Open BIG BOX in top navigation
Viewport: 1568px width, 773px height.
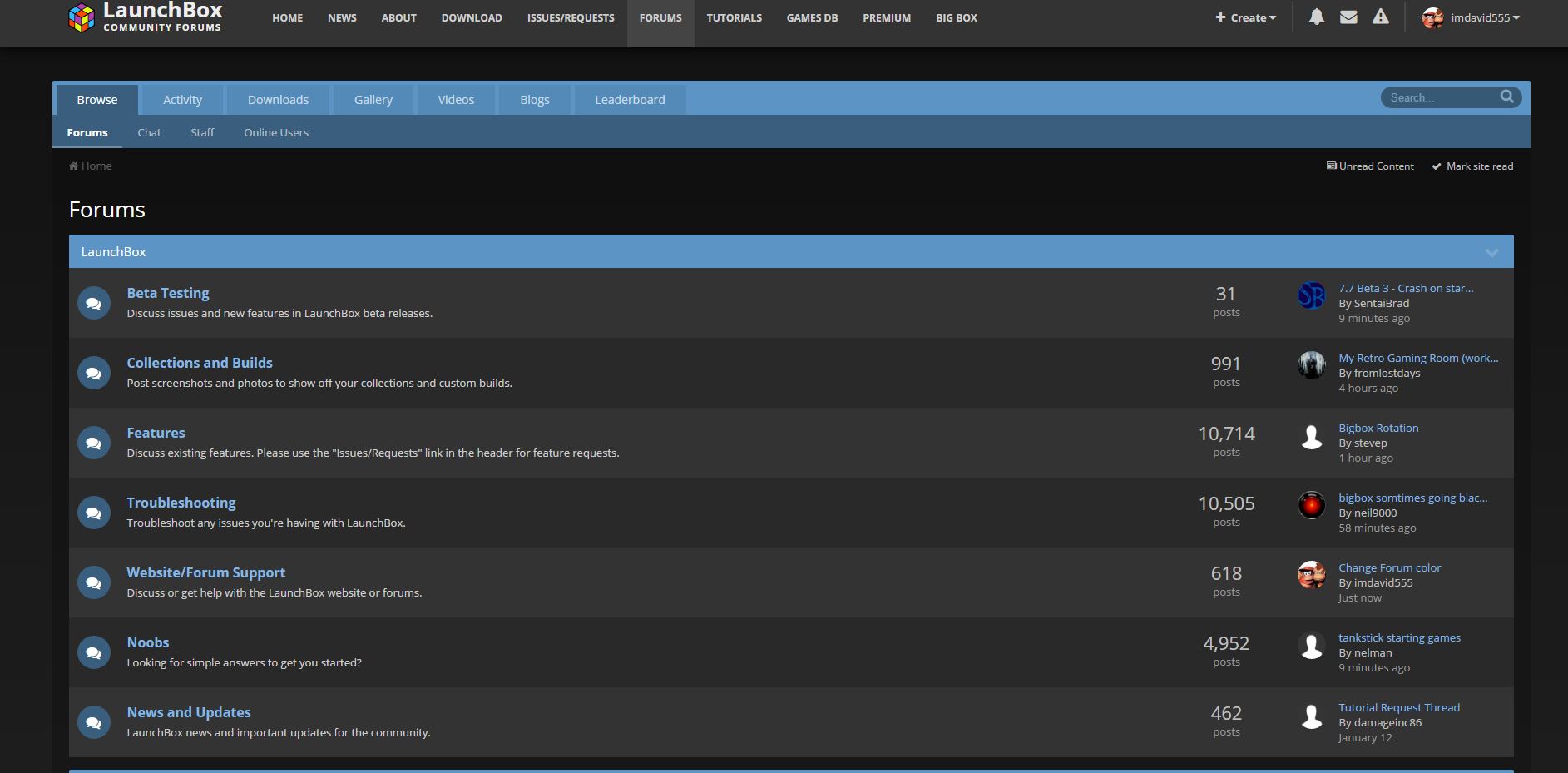point(957,17)
